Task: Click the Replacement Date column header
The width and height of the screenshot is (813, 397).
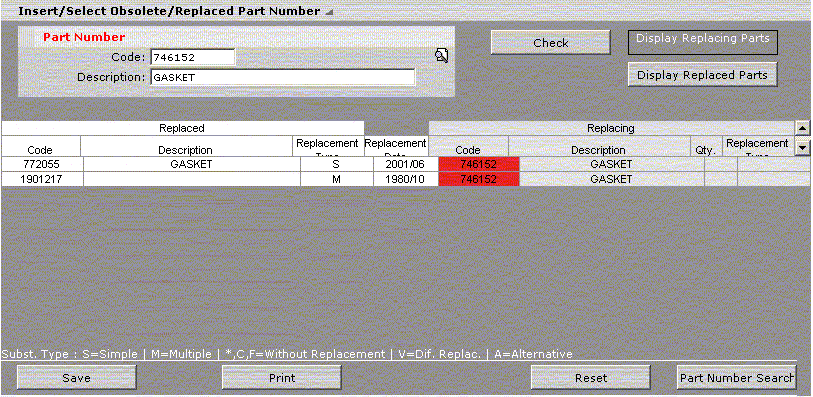Action: (396, 146)
